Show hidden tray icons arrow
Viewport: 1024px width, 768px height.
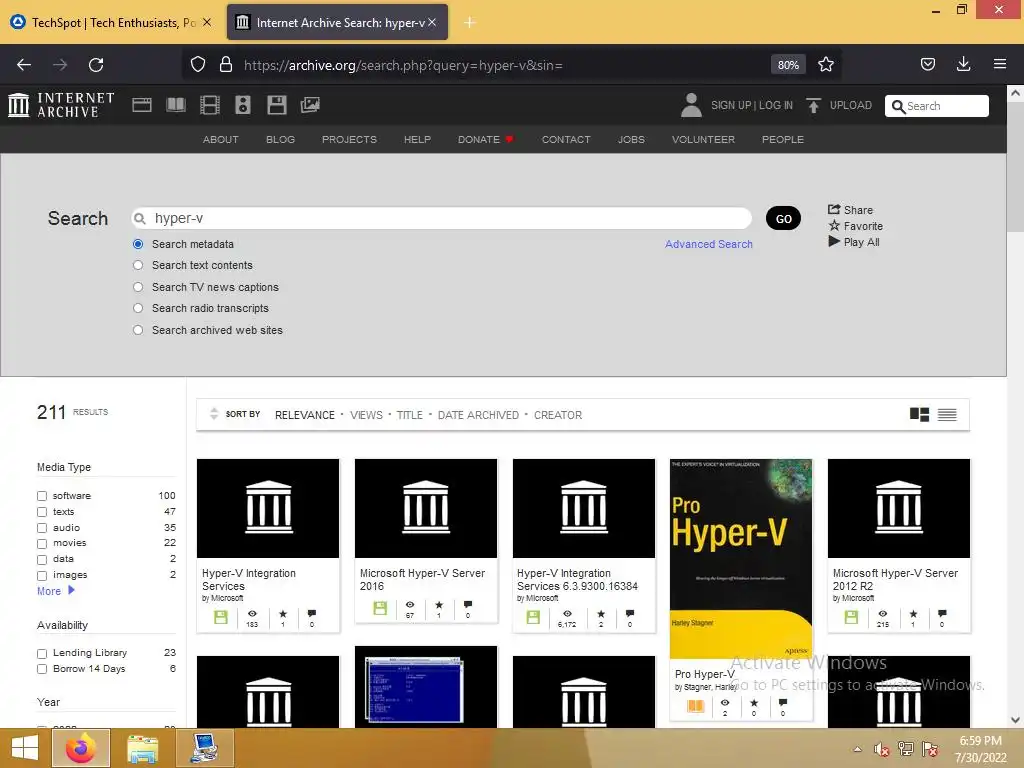[857, 750]
